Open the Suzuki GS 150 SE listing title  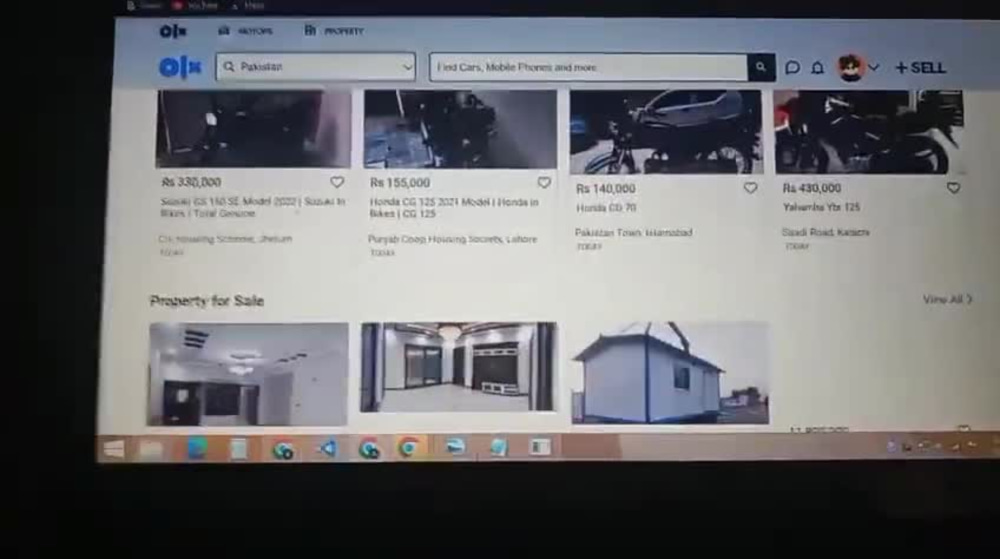click(x=253, y=207)
